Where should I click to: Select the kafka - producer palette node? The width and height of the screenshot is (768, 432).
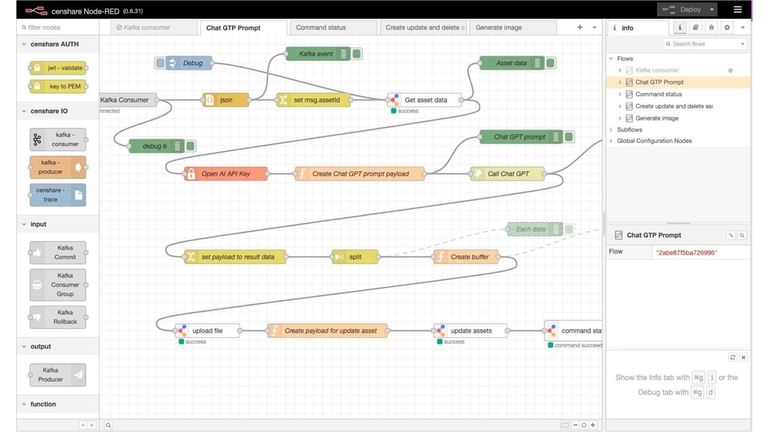(x=58, y=167)
